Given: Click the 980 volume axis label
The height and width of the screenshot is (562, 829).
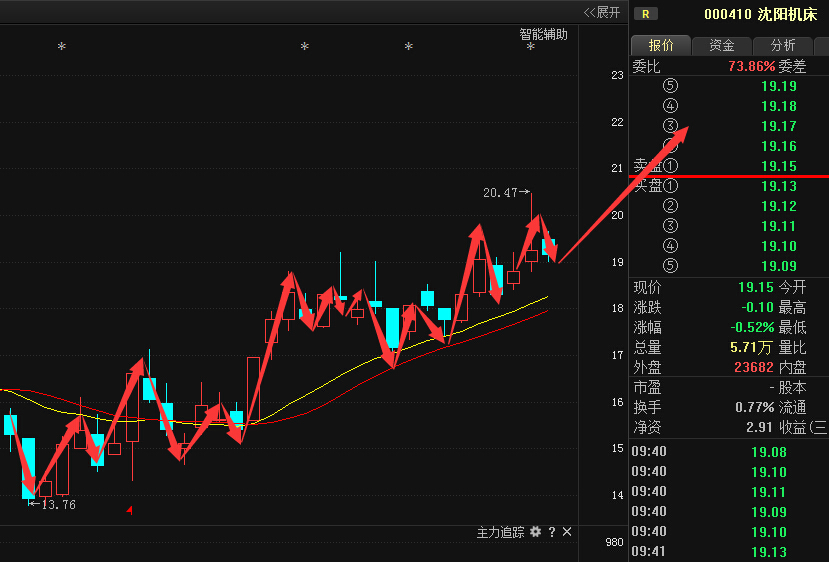Looking at the screenshot, I should 614,542.
